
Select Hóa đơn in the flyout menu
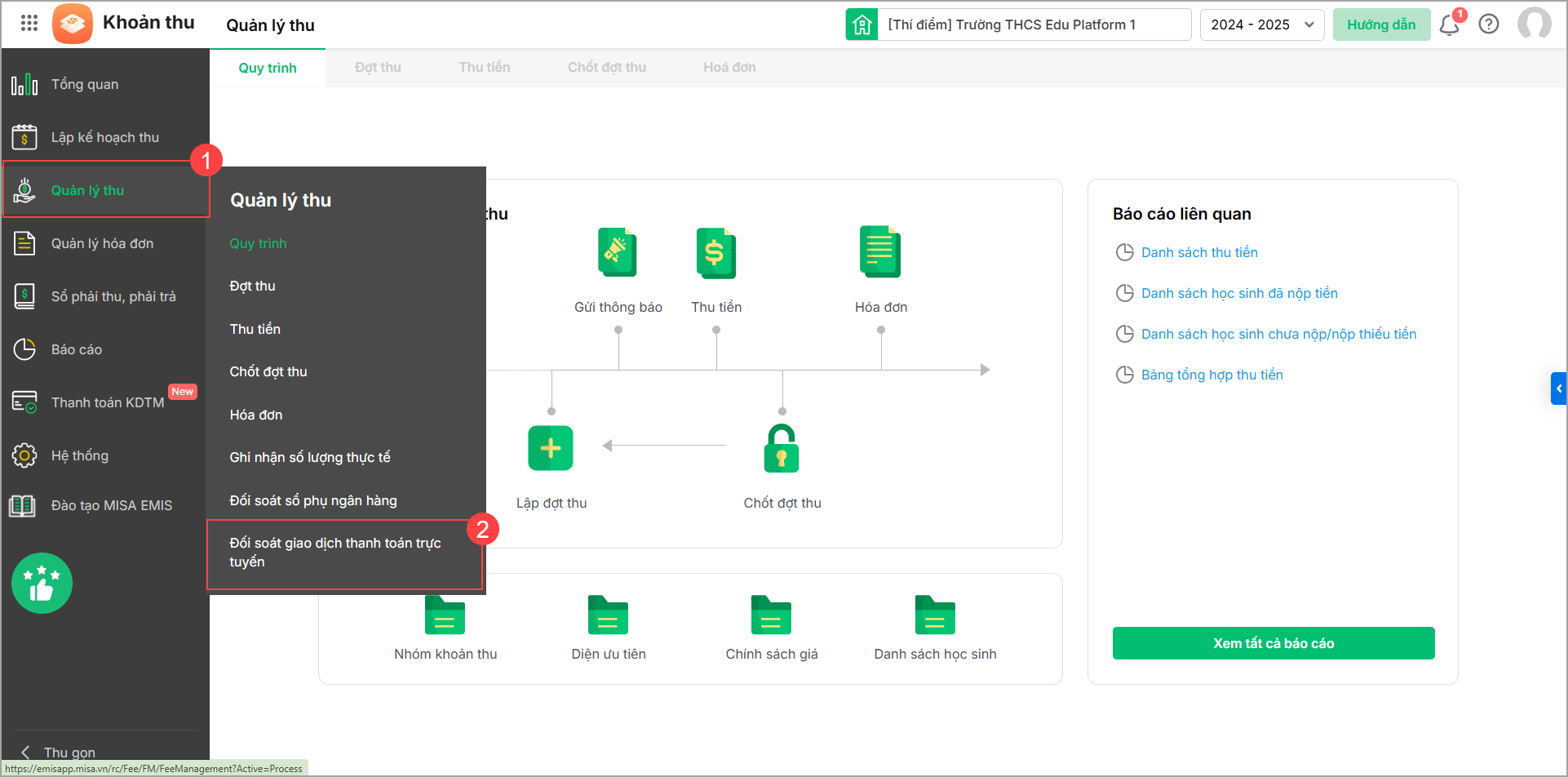coord(256,415)
